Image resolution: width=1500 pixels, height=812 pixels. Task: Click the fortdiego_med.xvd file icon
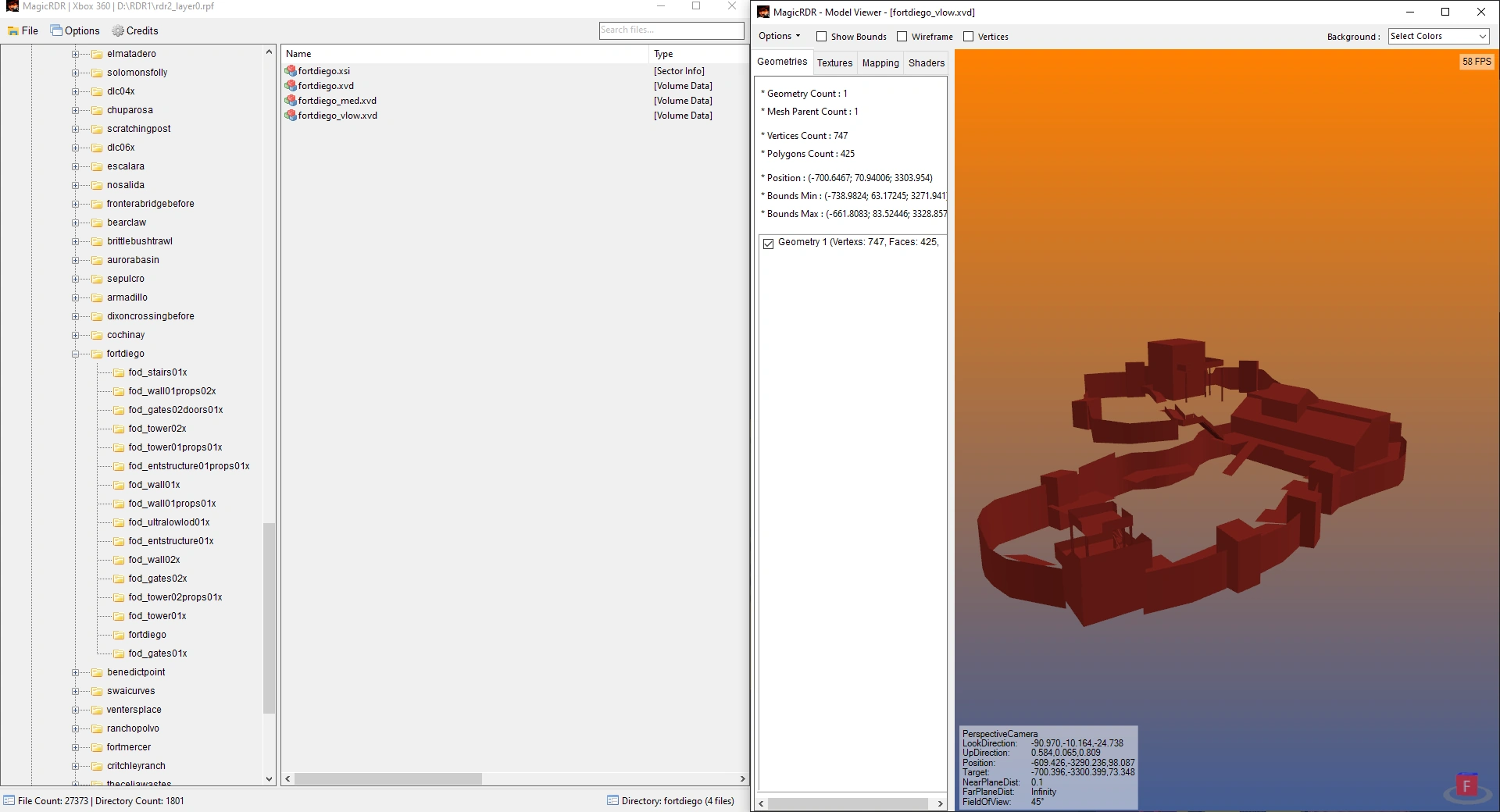291,101
